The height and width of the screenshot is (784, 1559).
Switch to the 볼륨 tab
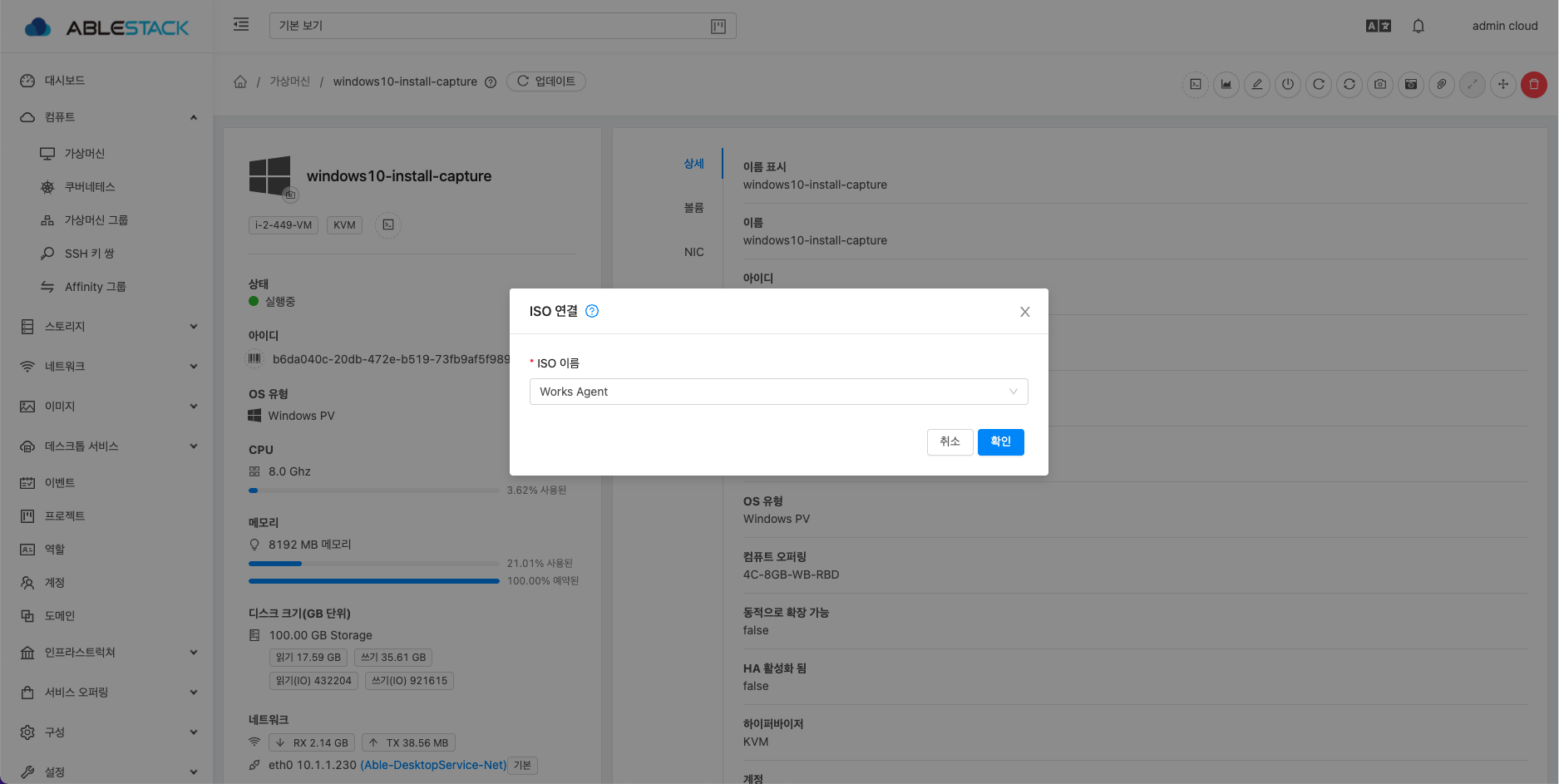[x=693, y=208]
